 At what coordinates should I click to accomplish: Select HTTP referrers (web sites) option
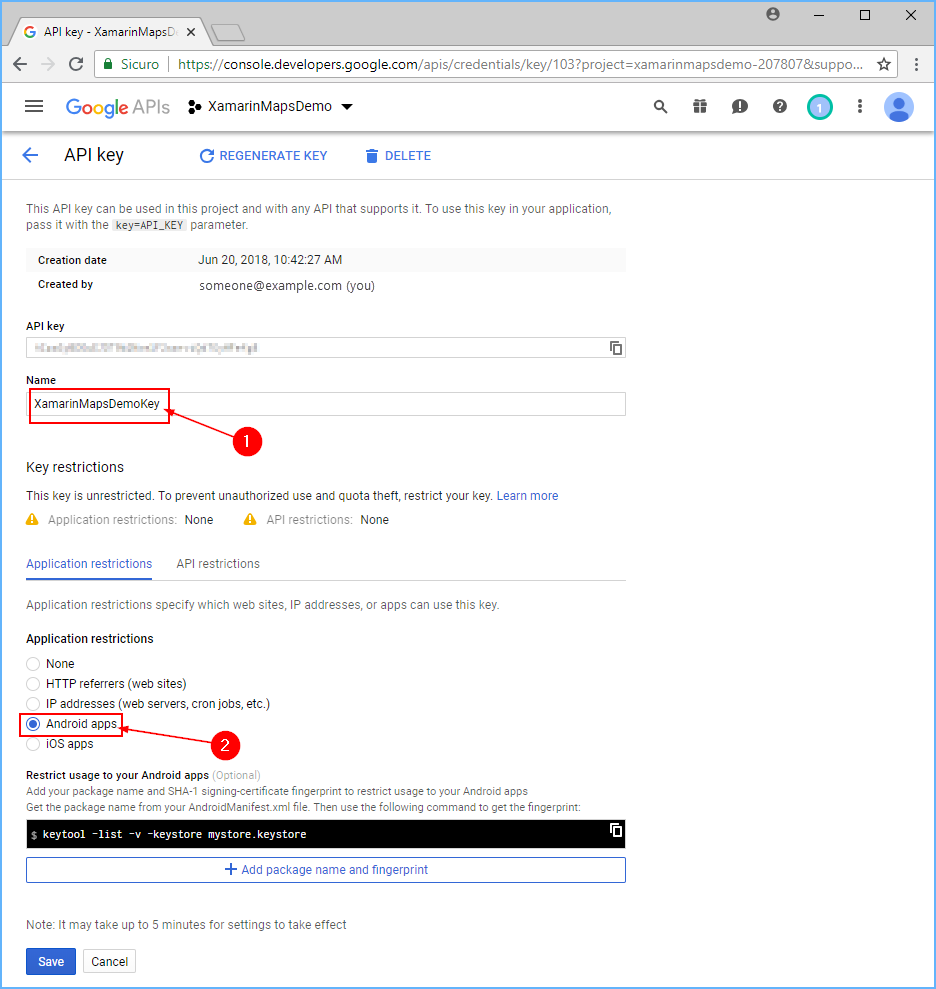tap(33, 684)
